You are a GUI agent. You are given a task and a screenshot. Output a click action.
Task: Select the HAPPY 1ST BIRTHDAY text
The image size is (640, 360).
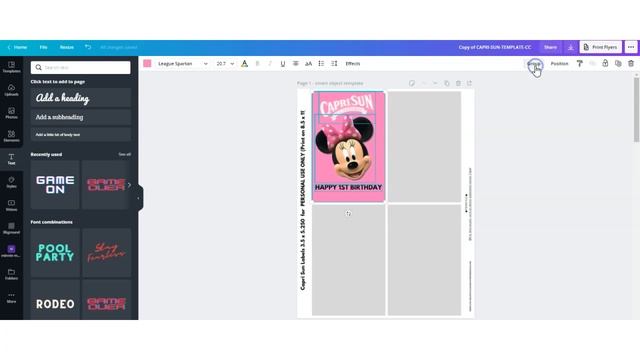348,187
